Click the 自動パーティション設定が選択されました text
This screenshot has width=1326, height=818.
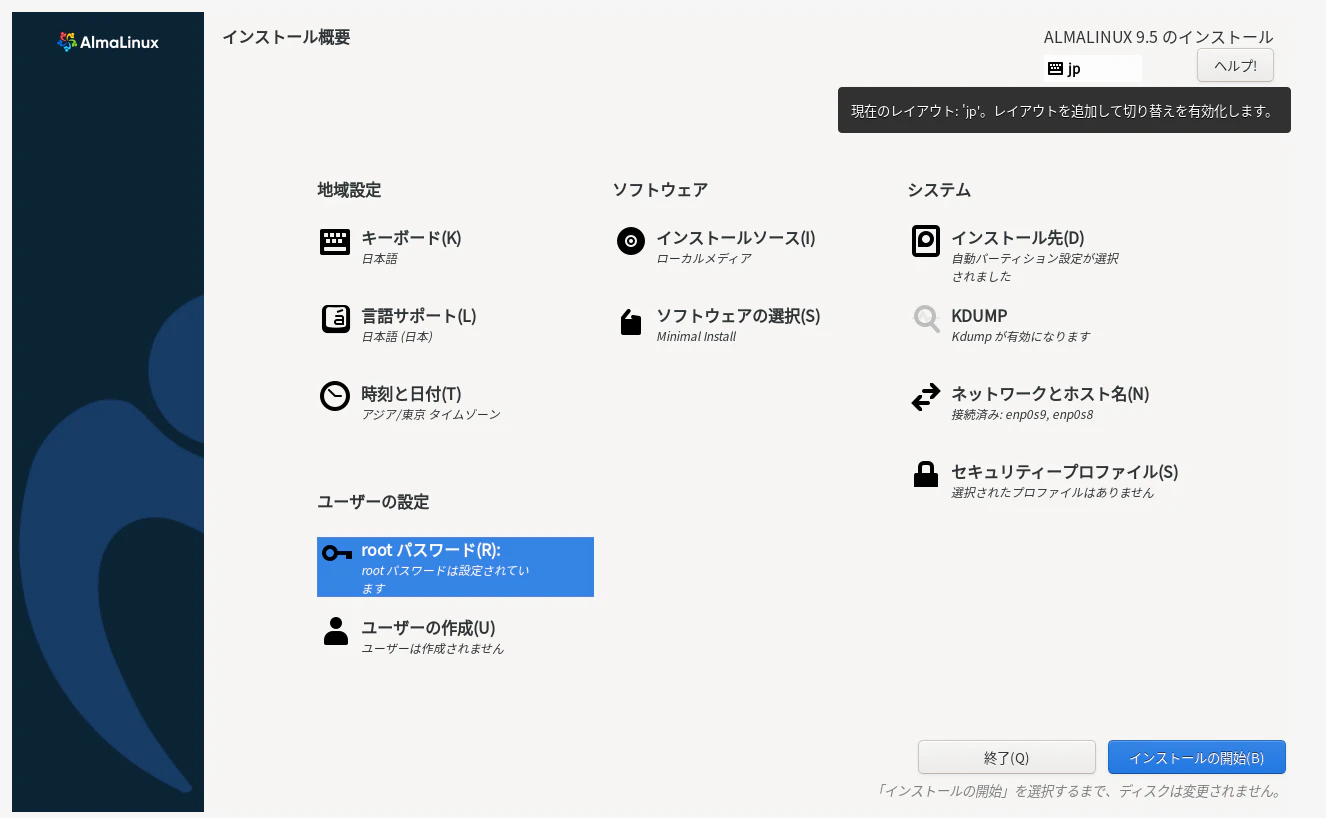coord(1035,268)
